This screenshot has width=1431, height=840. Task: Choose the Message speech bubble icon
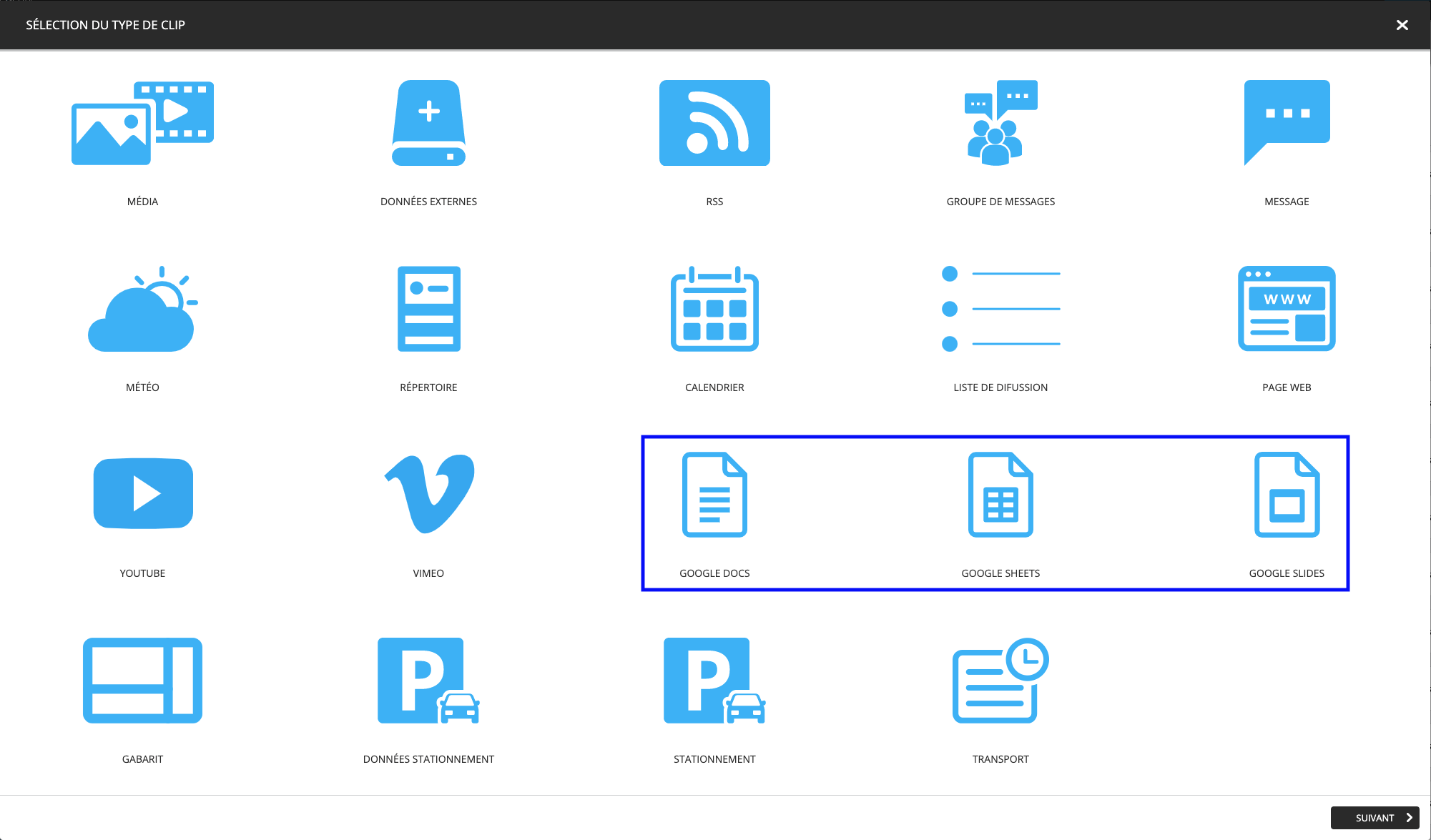pyautogui.click(x=1287, y=123)
